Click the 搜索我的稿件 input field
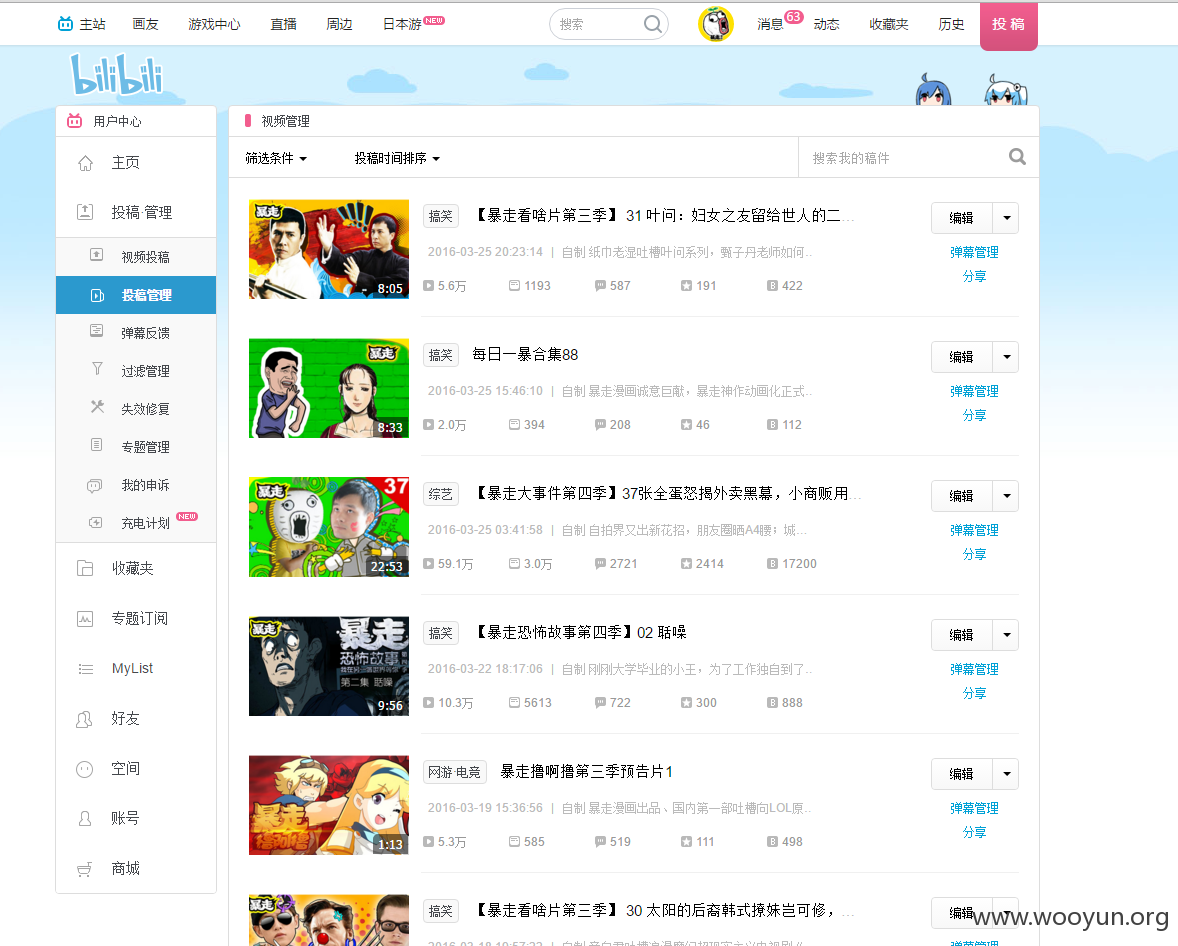1178x946 pixels. click(902, 158)
